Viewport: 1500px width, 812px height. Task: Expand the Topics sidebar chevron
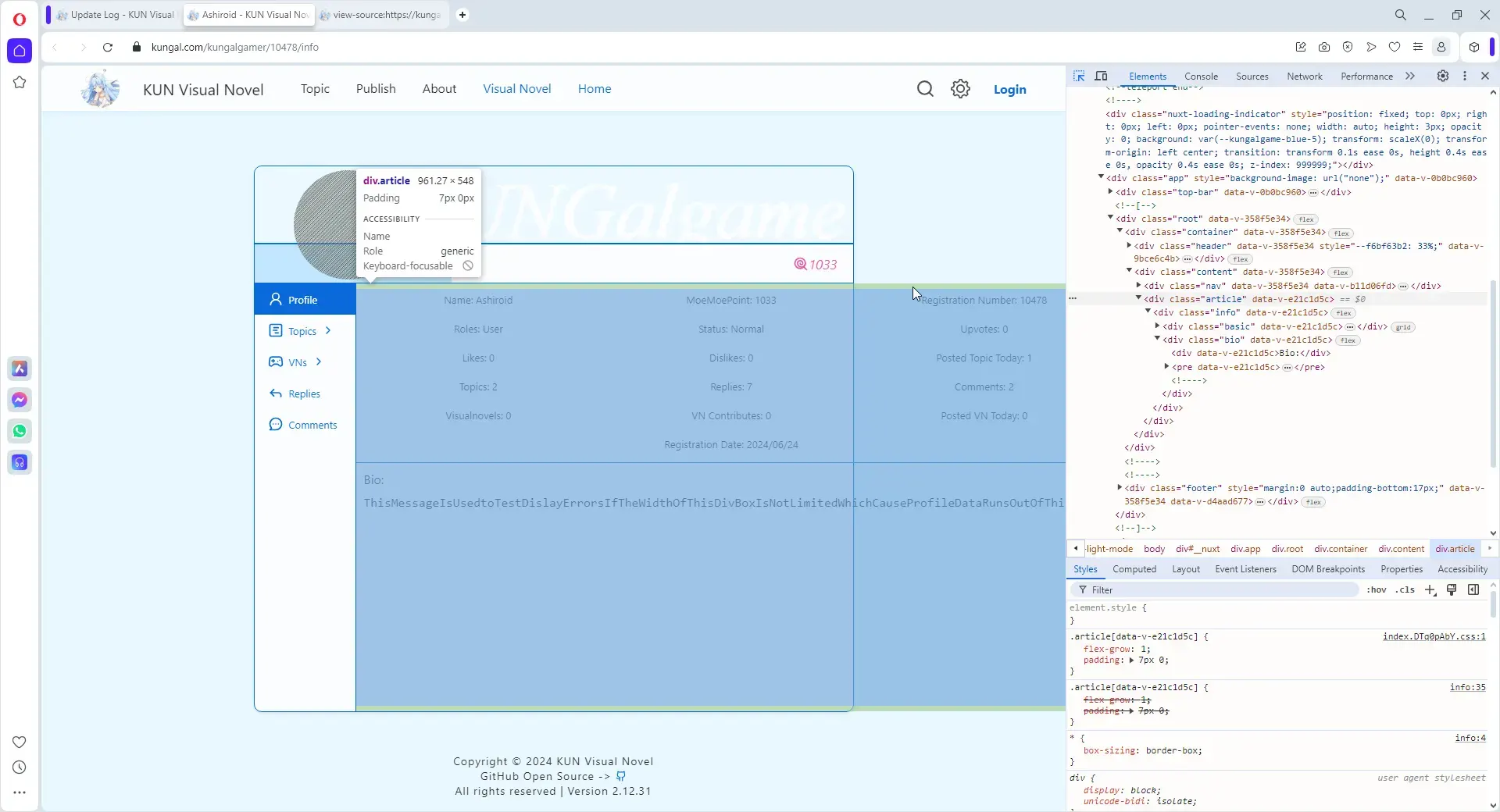328,330
